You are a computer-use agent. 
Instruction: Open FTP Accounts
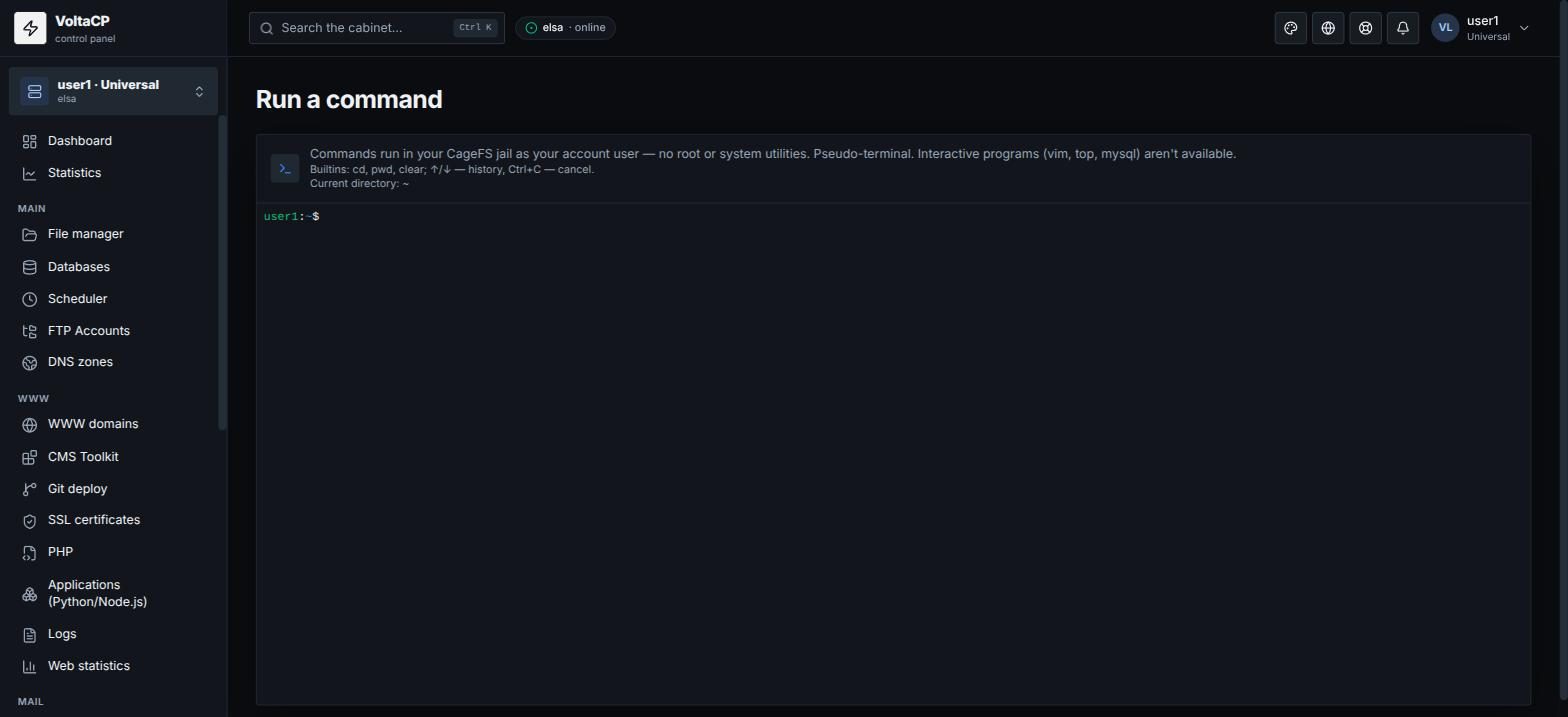pyautogui.click(x=113, y=331)
